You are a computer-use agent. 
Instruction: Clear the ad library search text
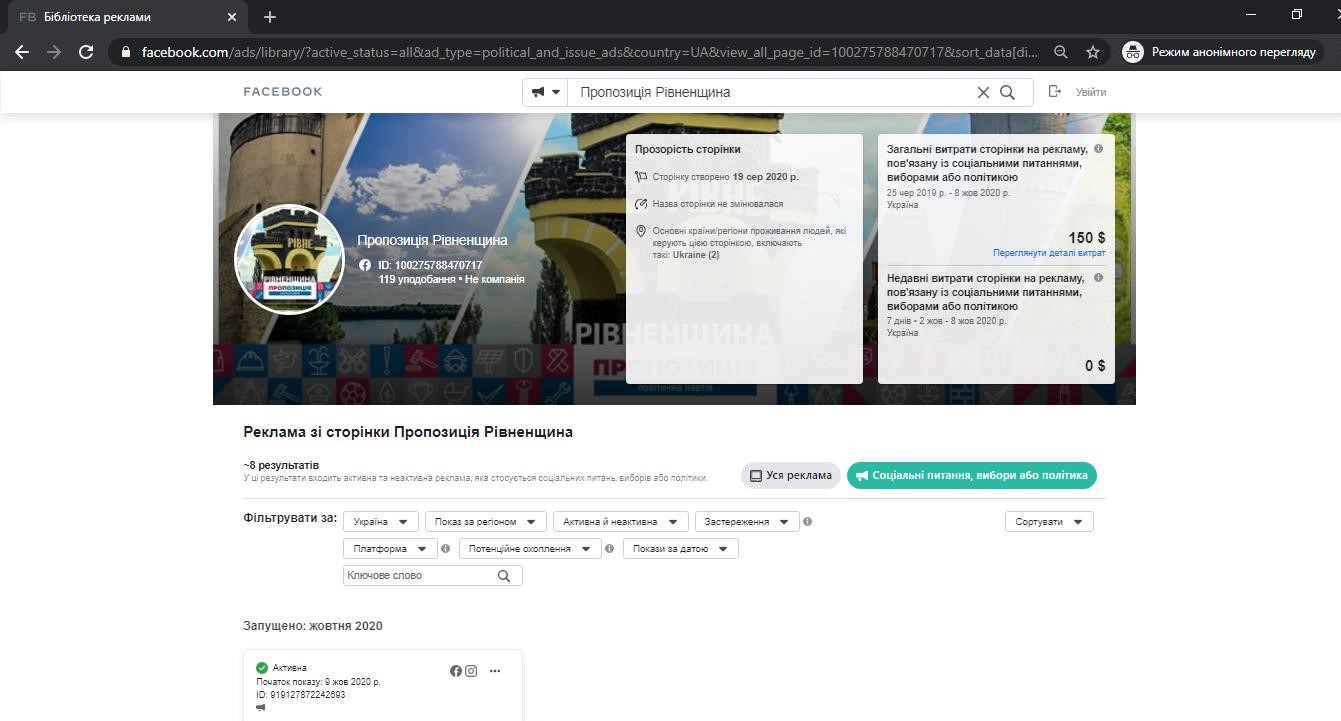point(983,92)
